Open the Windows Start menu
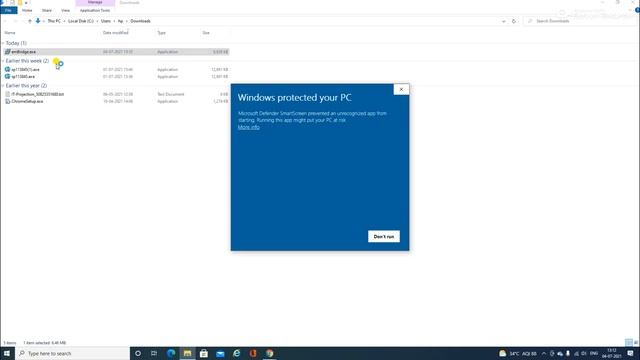Viewport: 640px width, 360px height. tap(7, 353)
